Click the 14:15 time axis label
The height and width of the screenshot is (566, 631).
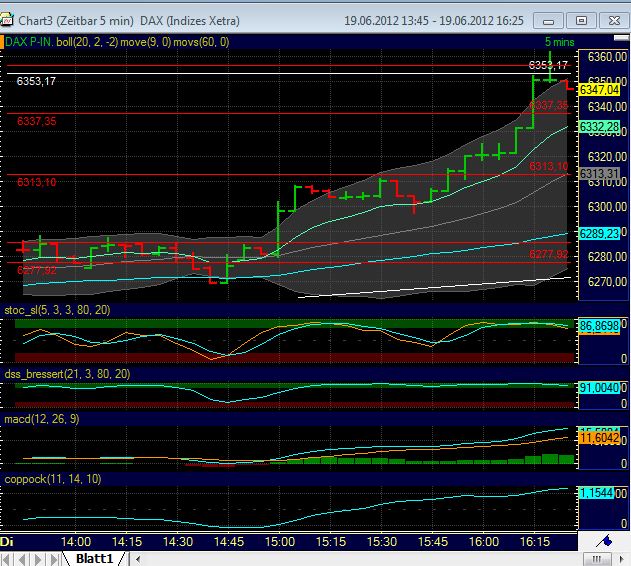[x=127, y=541]
